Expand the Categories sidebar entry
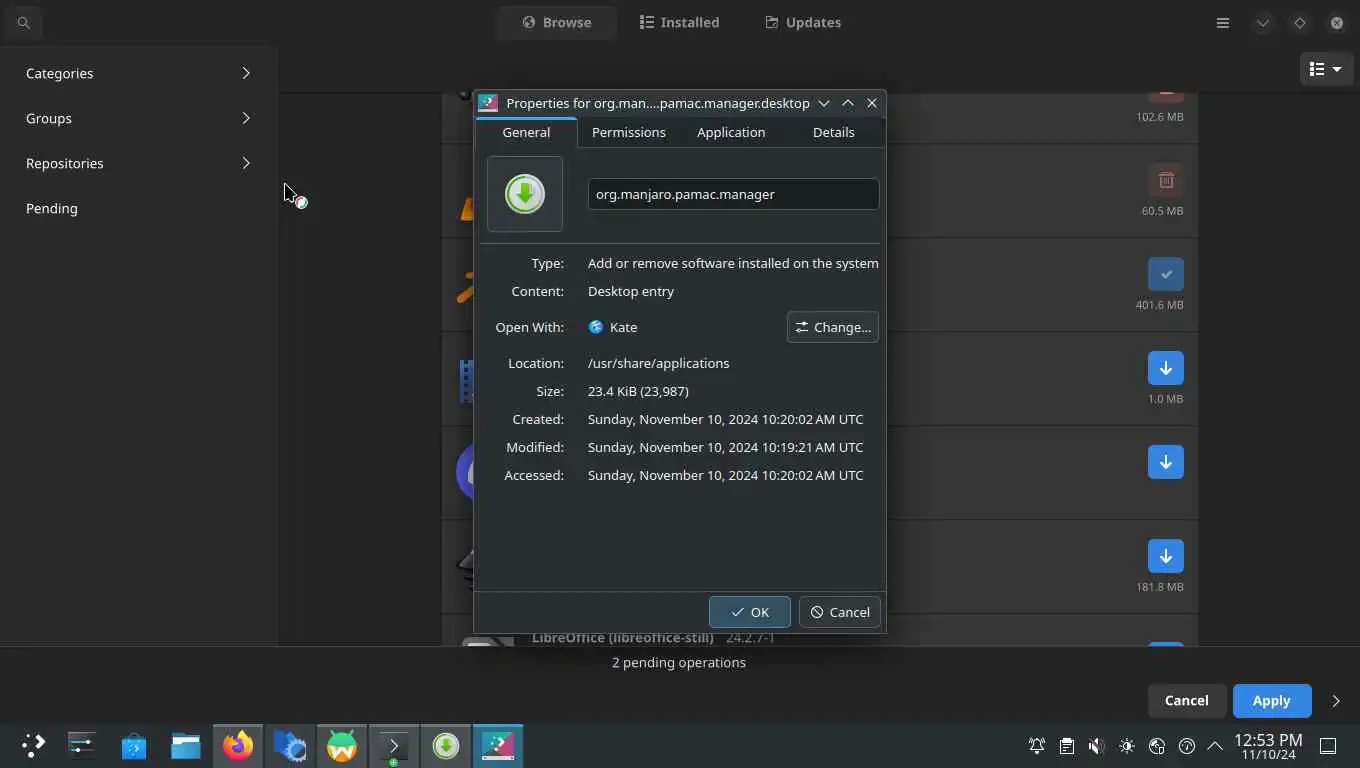This screenshot has height=768, width=1360. click(139, 73)
